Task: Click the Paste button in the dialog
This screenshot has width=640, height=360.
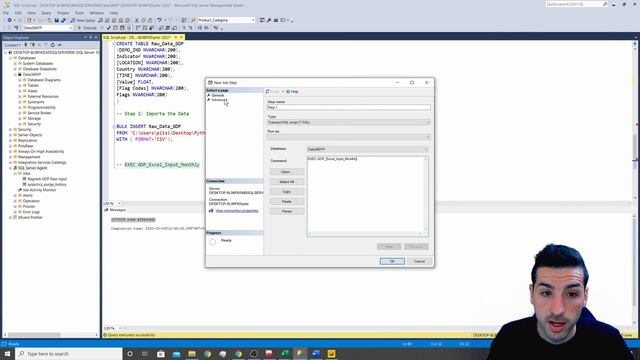Action: point(287,201)
